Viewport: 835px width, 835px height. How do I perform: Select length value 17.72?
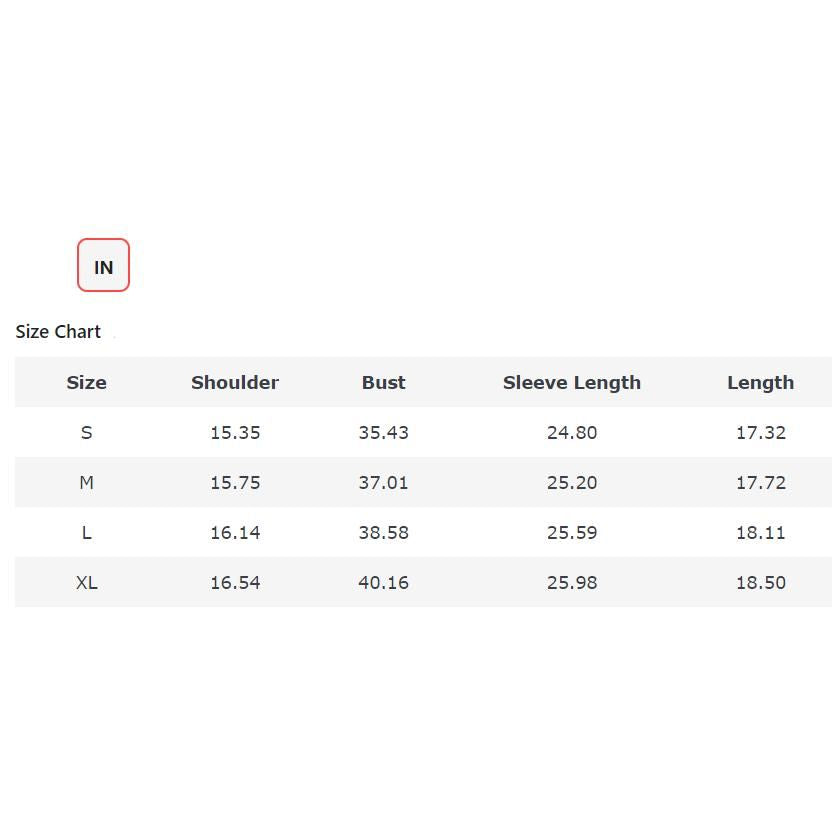click(x=760, y=482)
